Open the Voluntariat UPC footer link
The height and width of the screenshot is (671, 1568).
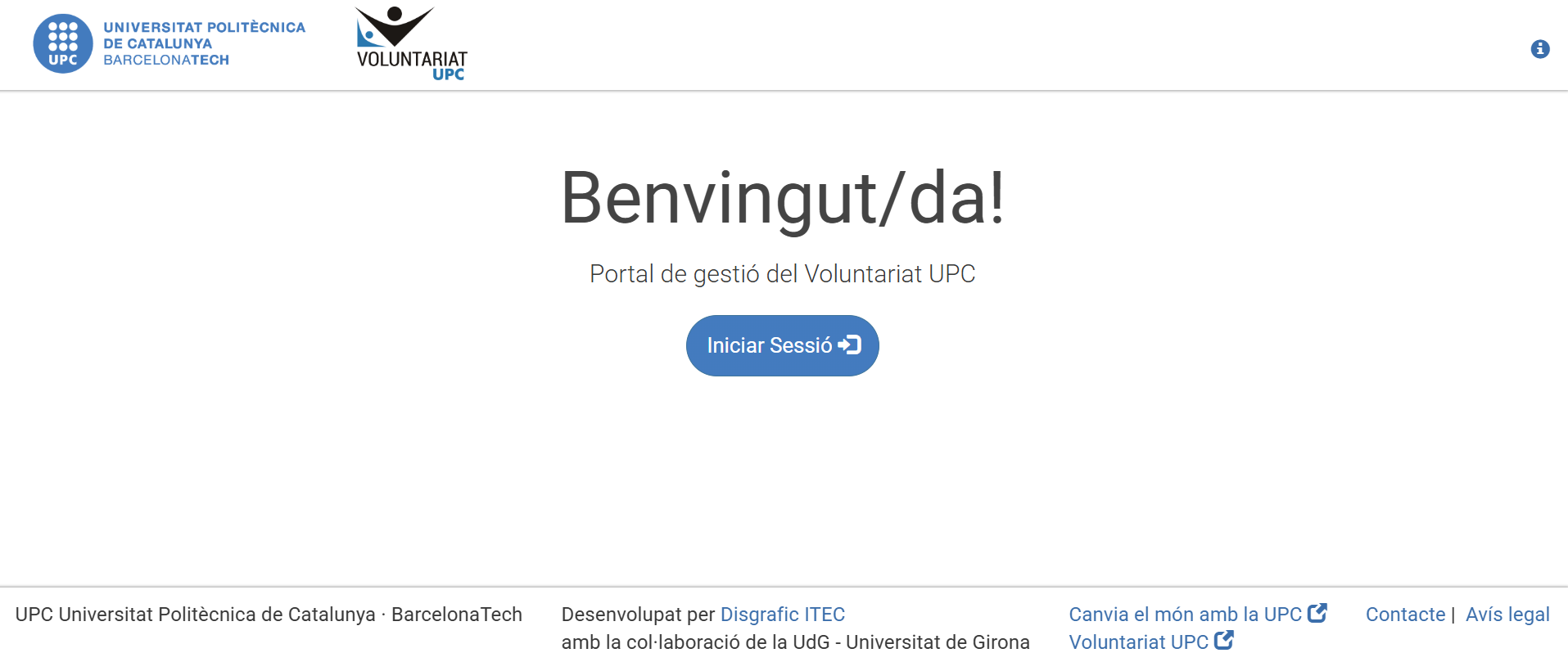coord(1138,642)
